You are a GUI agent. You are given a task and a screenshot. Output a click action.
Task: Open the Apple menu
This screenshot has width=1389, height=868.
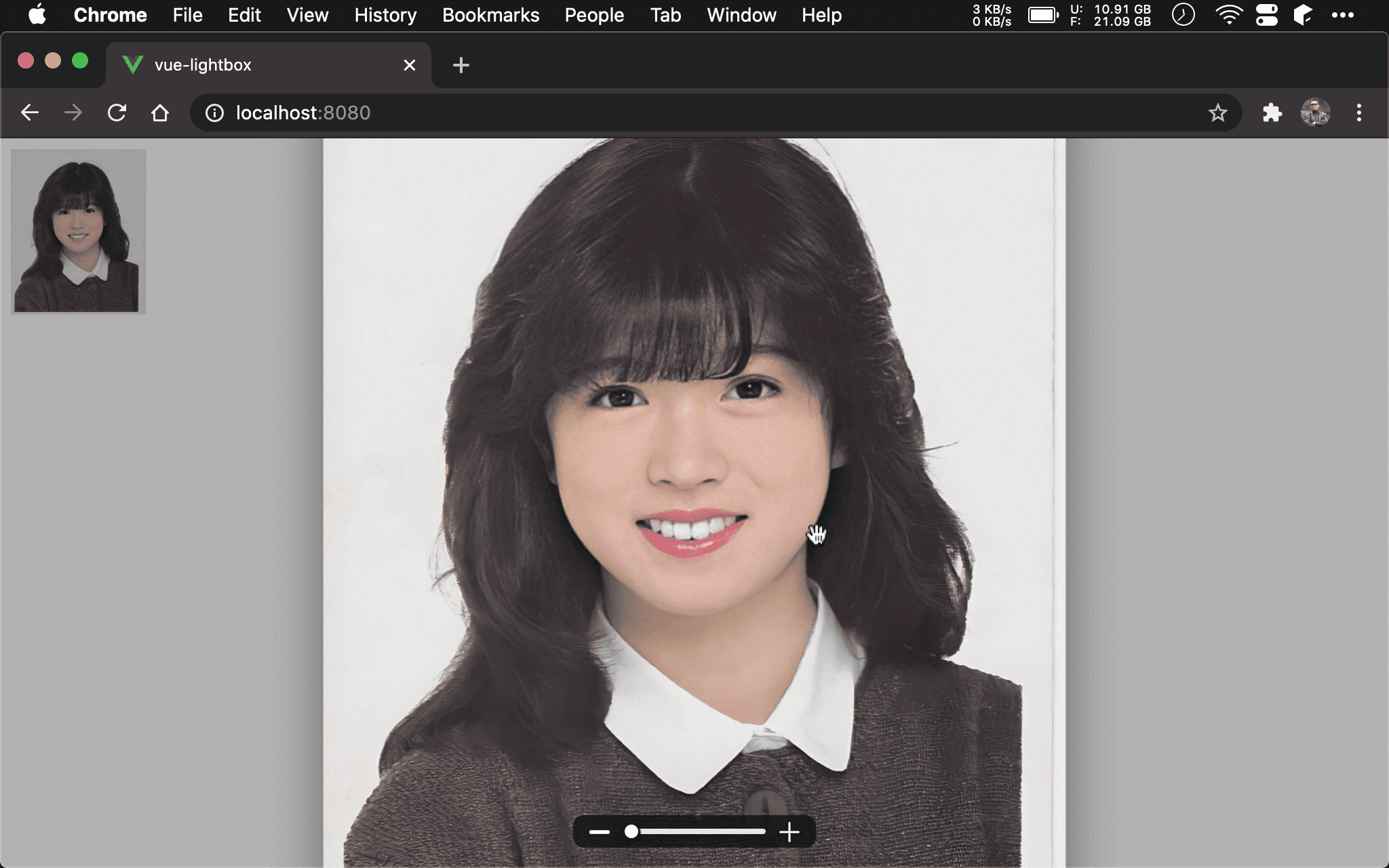(x=38, y=15)
